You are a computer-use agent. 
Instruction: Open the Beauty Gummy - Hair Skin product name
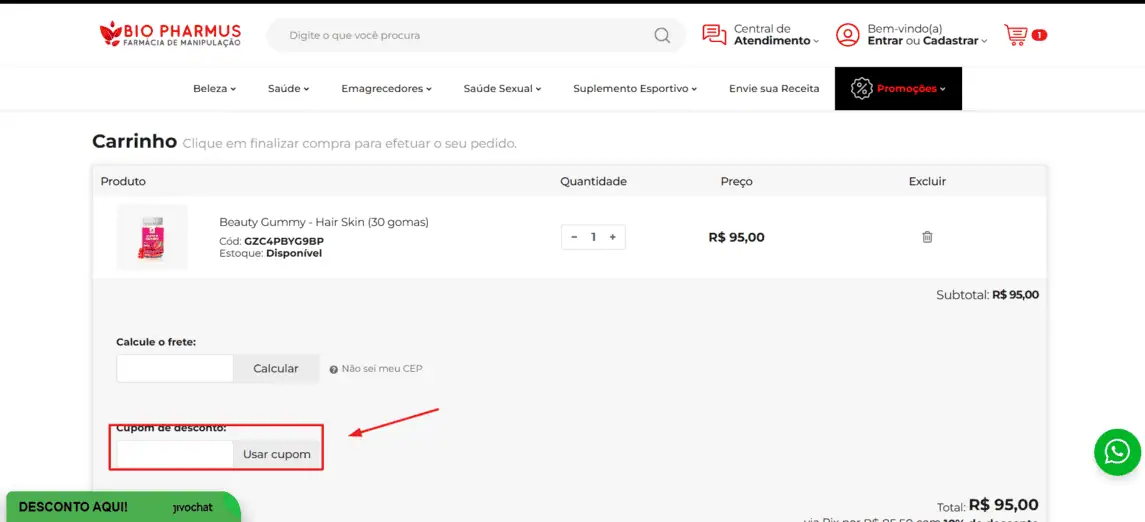(x=323, y=222)
